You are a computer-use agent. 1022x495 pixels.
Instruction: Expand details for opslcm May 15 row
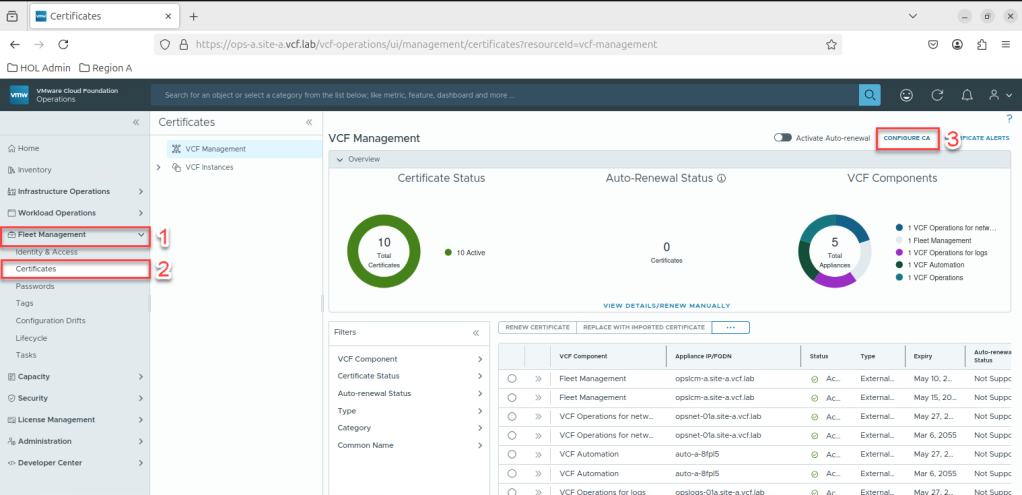click(x=538, y=397)
